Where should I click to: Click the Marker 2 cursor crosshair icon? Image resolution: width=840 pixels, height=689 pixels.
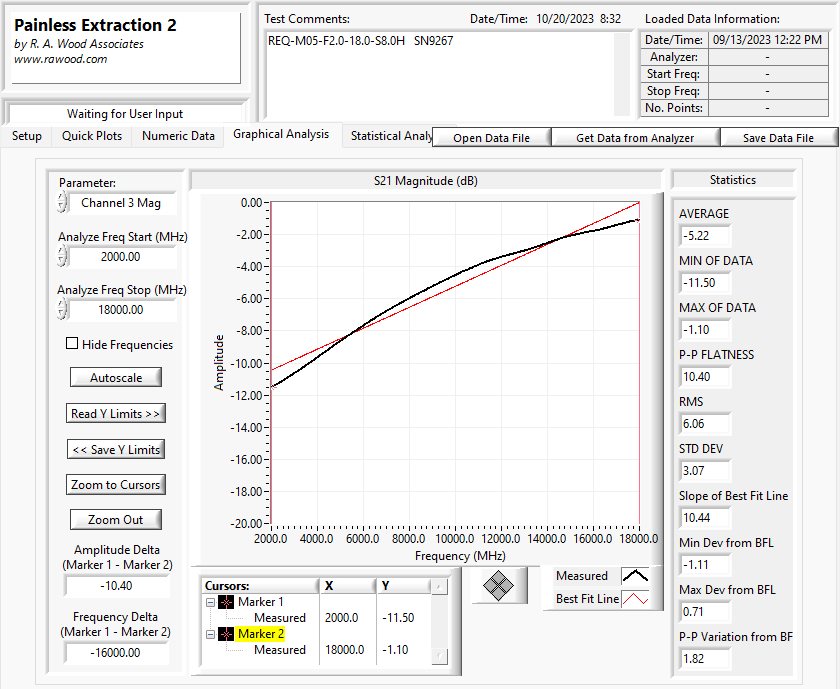226,634
